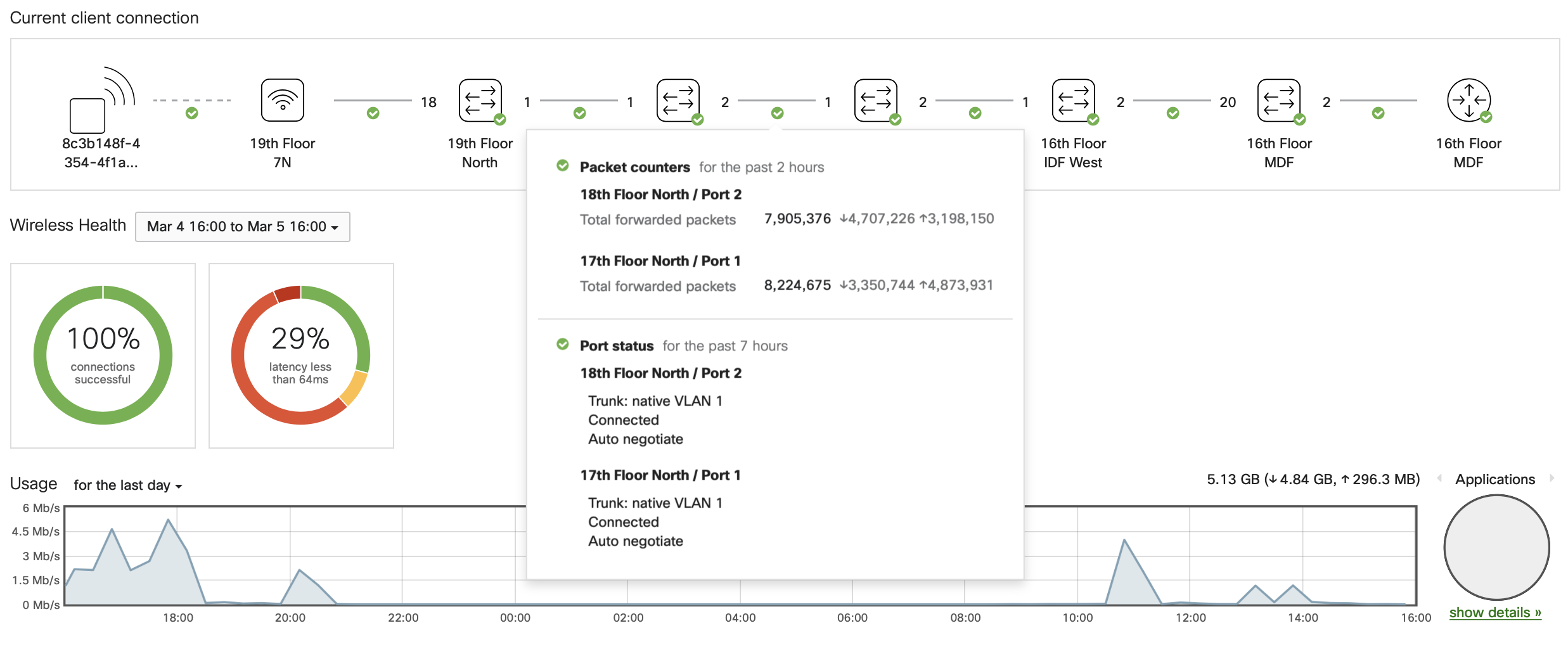Image resolution: width=1568 pixels, height=654 pixels.
Task: Click the Applications pie chart circle
Action: click(x=1496, y=548)
